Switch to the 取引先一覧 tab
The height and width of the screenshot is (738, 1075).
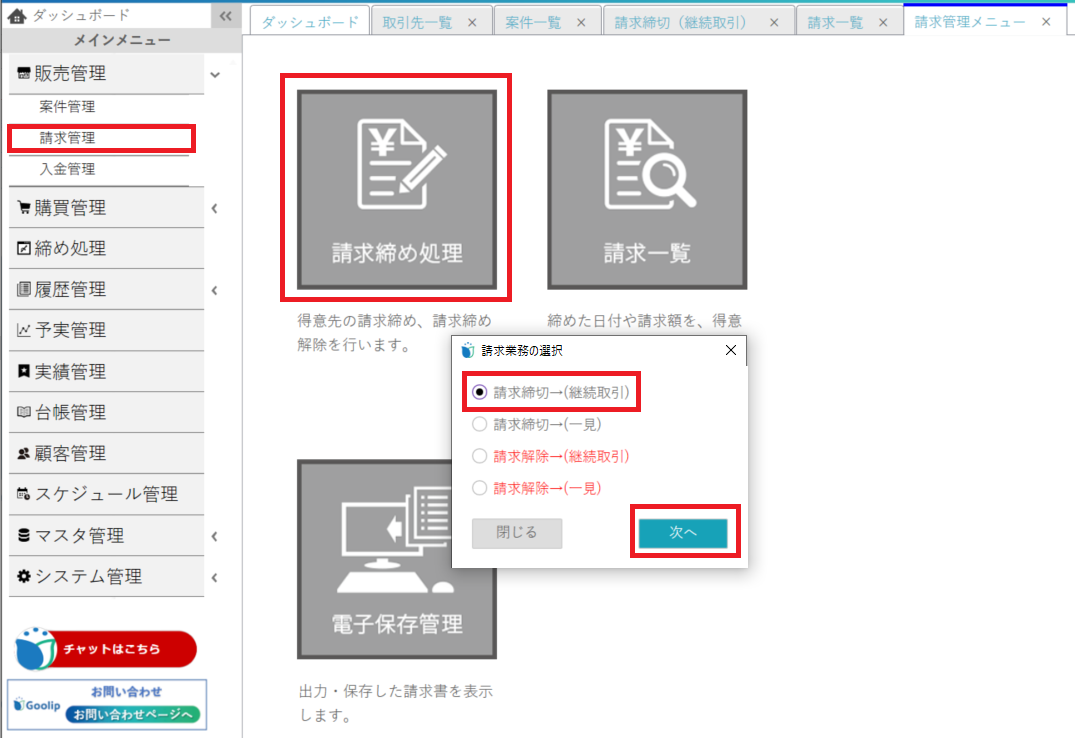pyautogui.click(x=417, y=22)
